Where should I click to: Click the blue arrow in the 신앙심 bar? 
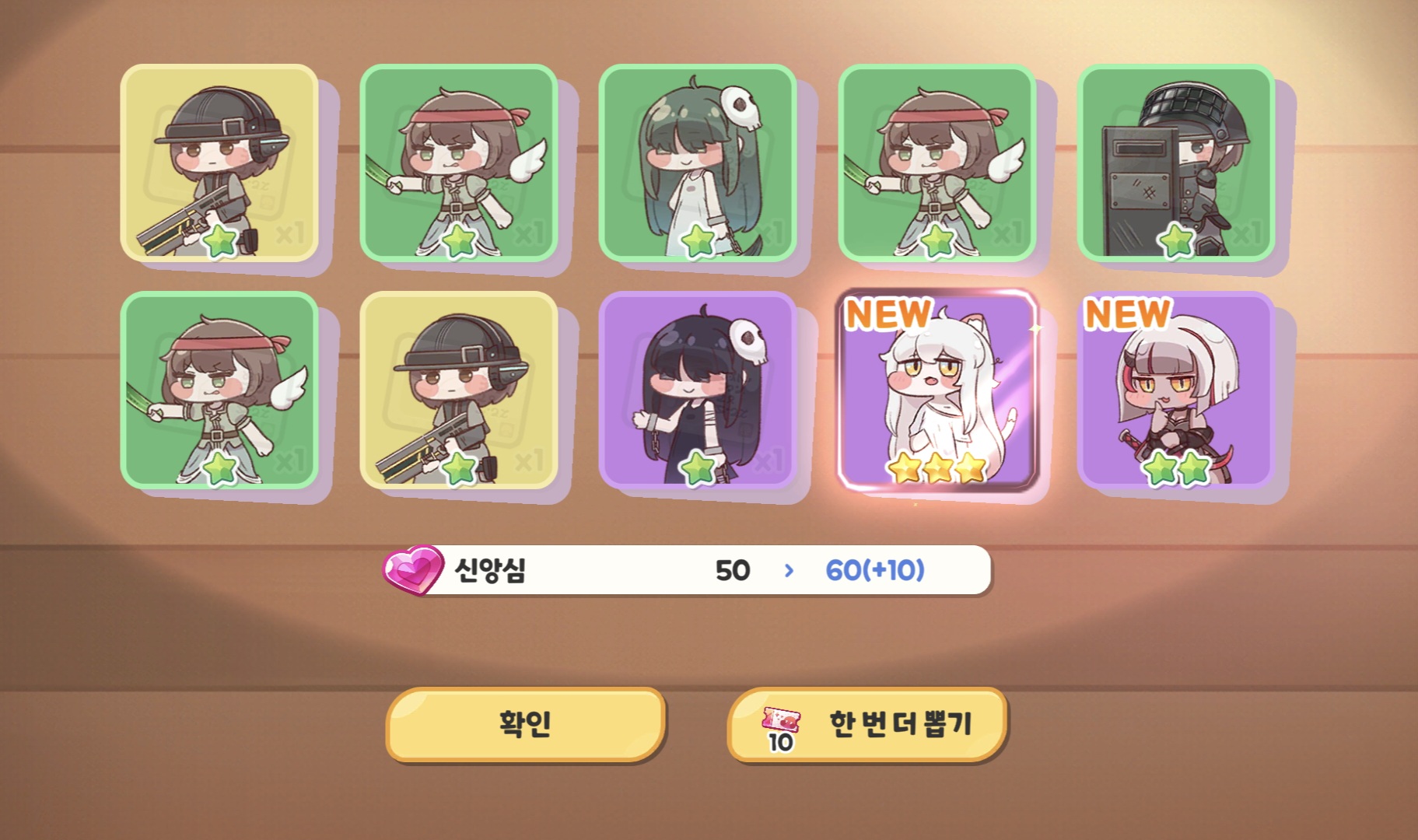[x=790, y=570]
